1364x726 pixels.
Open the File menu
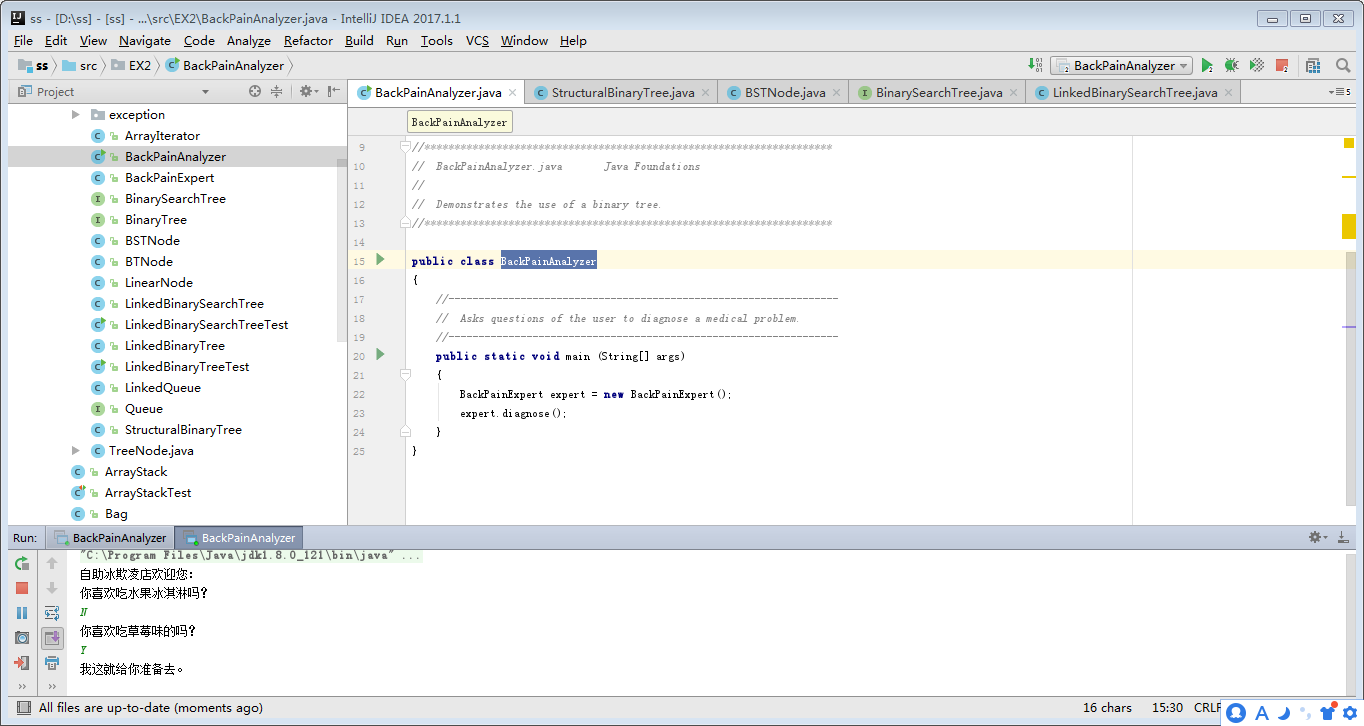(23, 41)
